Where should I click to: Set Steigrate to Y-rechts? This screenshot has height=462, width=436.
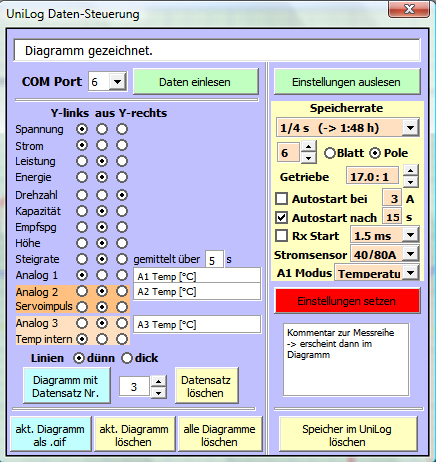pos(122,259)
